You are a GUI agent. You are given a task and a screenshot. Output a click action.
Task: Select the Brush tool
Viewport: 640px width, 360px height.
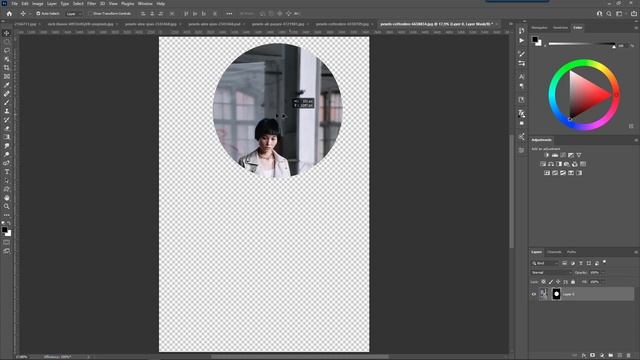(7, 102)
